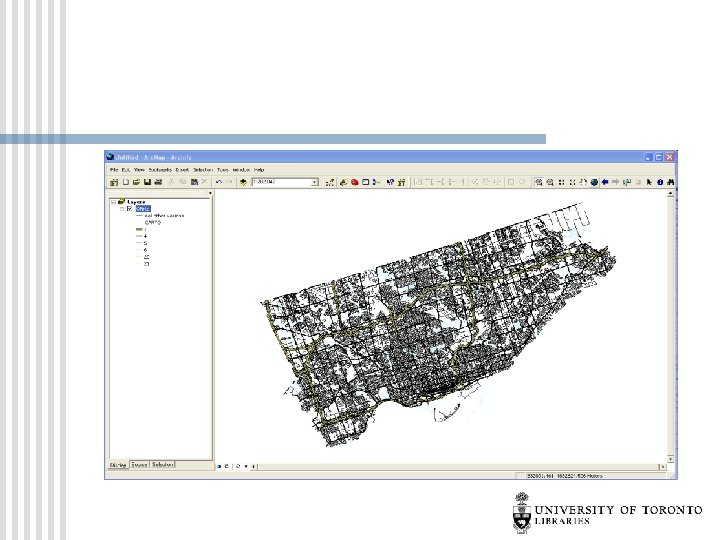
Task: Open the map scale dropdown
Action: [x=314, y=183]
